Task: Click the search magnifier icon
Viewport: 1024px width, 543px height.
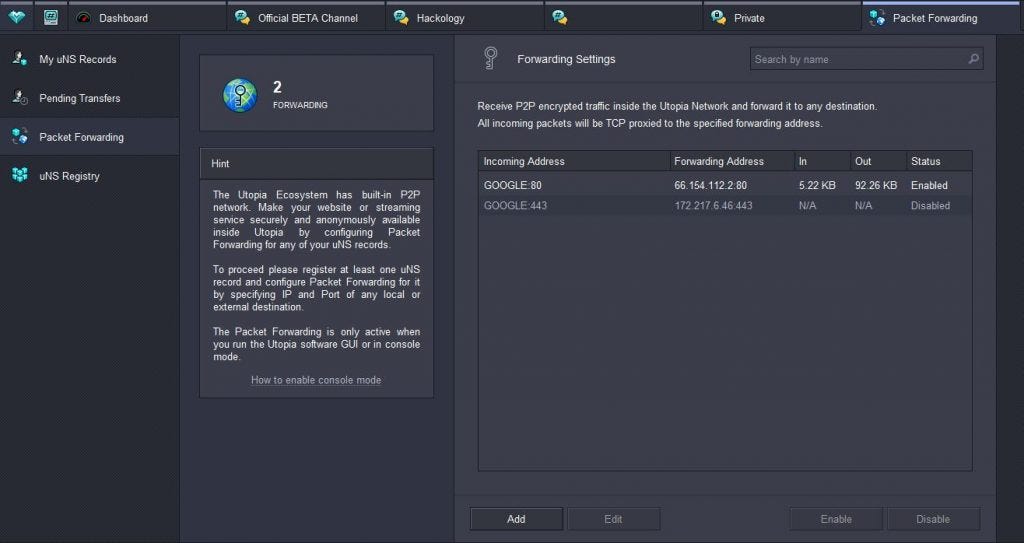Action: point(973,59)
